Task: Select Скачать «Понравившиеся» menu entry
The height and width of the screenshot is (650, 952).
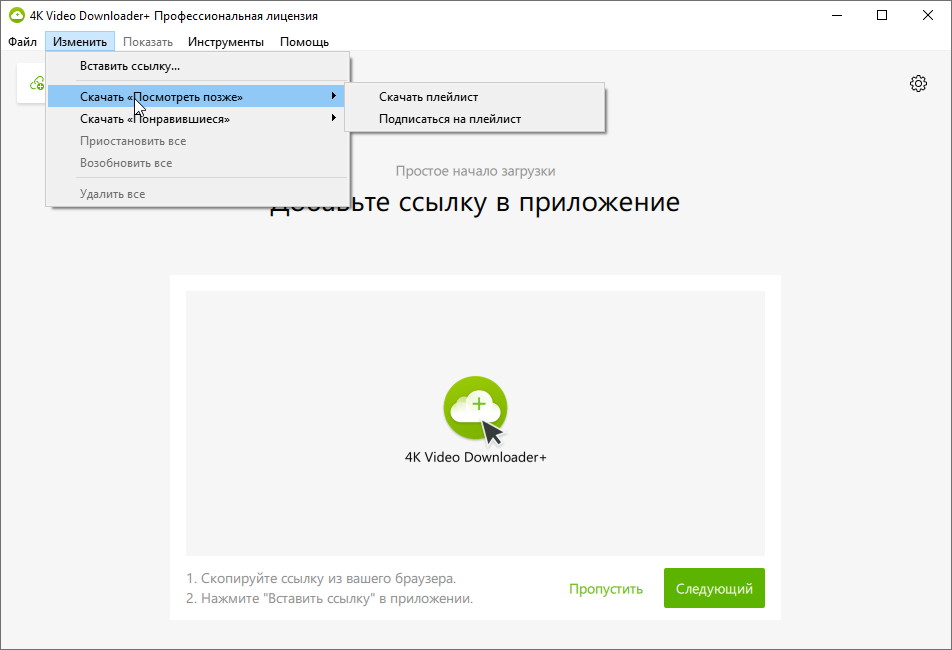Action: [x=196, y=119]
